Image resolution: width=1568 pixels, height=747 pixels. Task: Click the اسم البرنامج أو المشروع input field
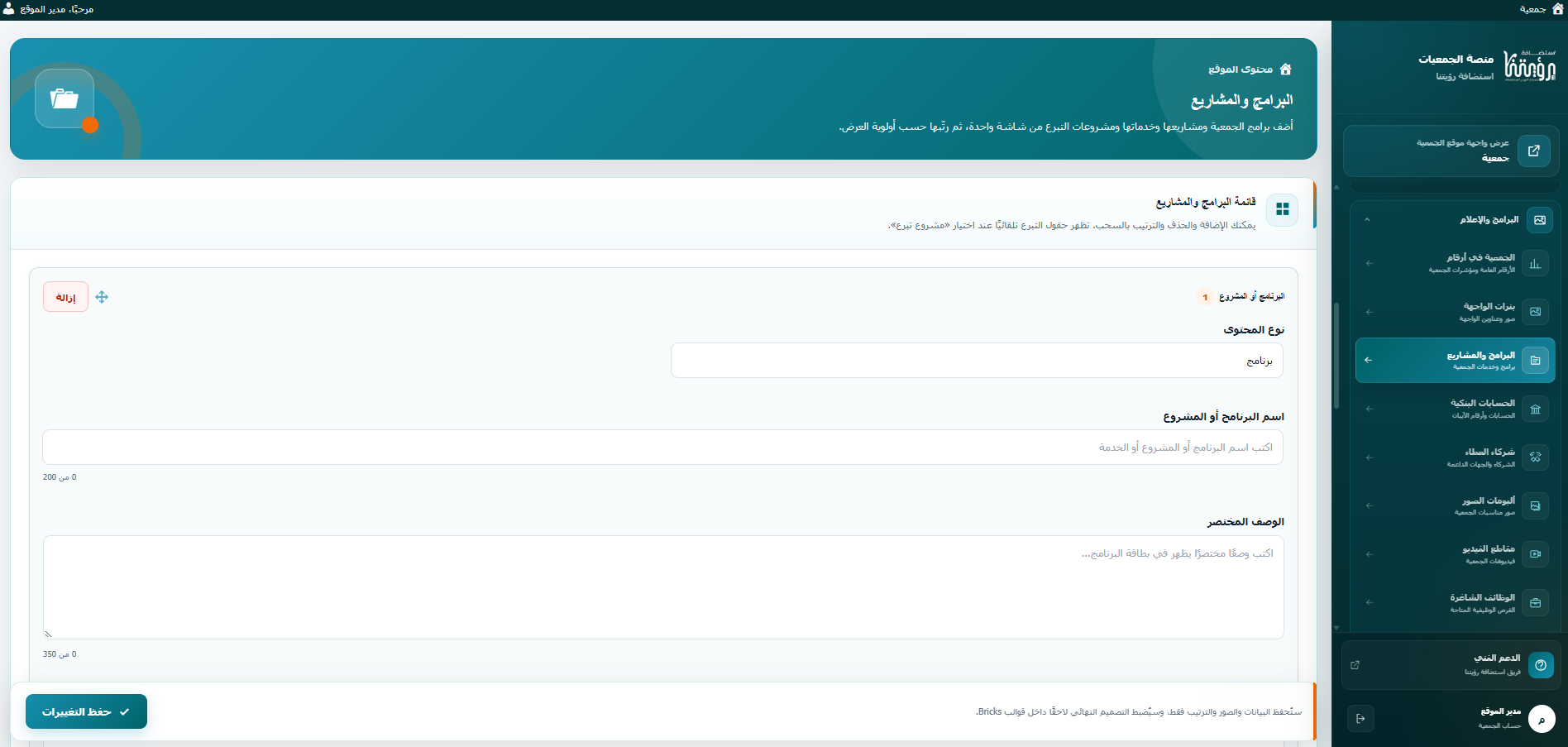(663, 448)
